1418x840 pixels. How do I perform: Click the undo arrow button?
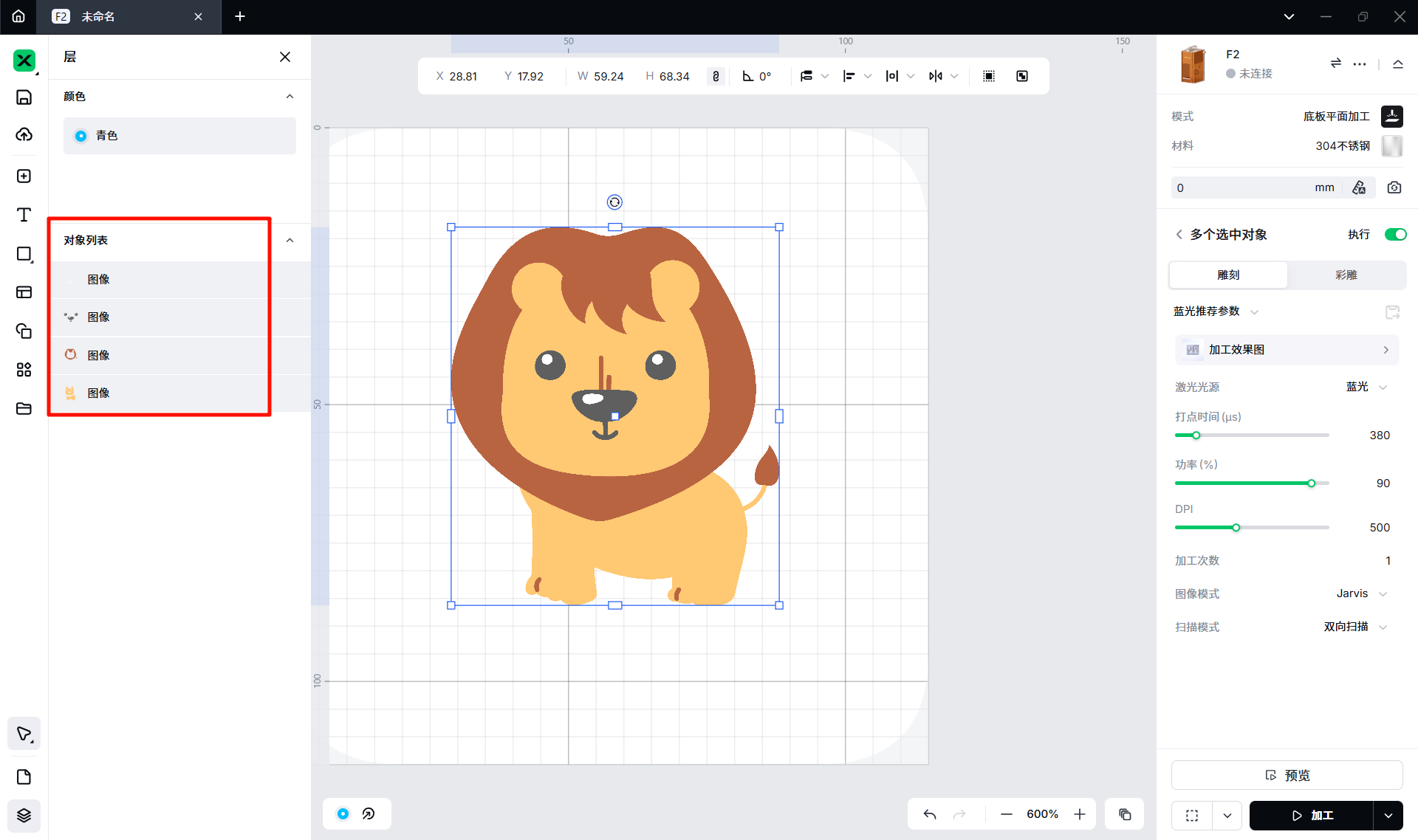[930, 814]
